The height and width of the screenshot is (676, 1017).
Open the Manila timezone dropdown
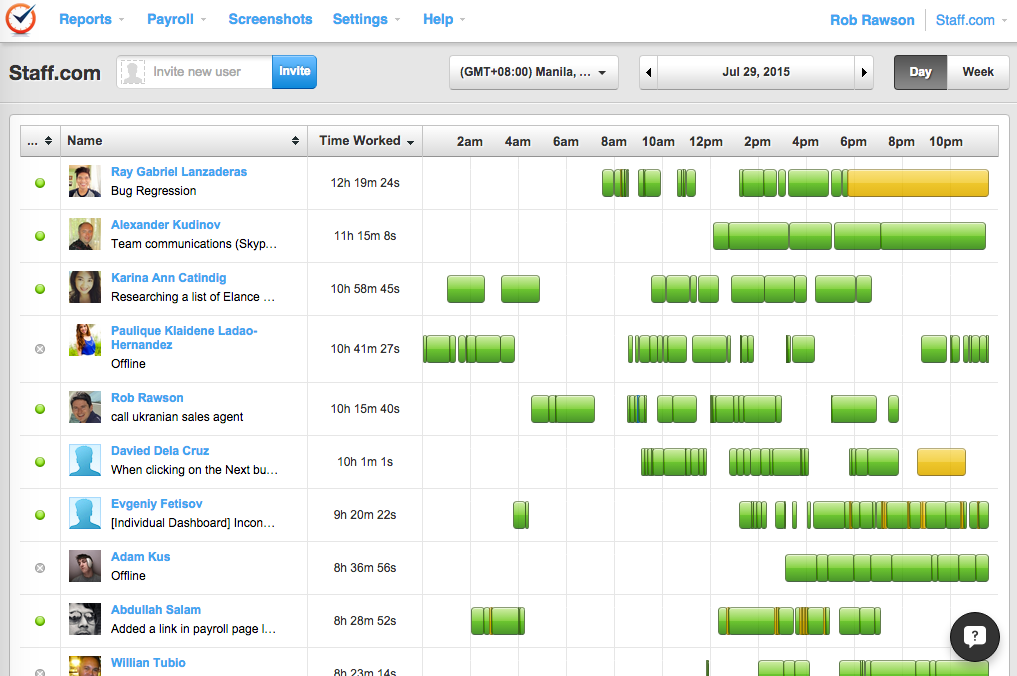coord(533,72)
